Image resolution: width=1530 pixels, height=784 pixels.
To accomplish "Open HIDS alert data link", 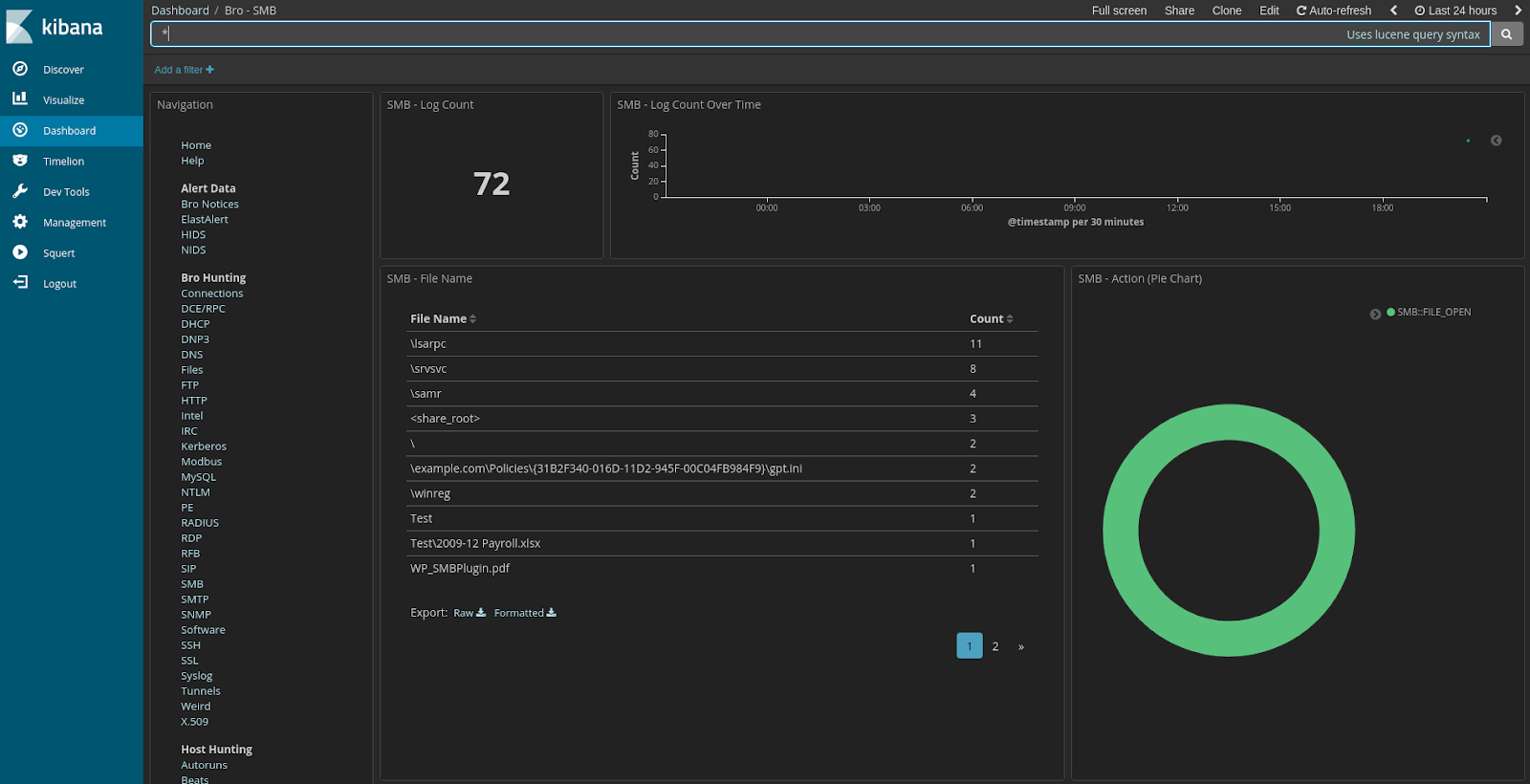I will (193, 234).
